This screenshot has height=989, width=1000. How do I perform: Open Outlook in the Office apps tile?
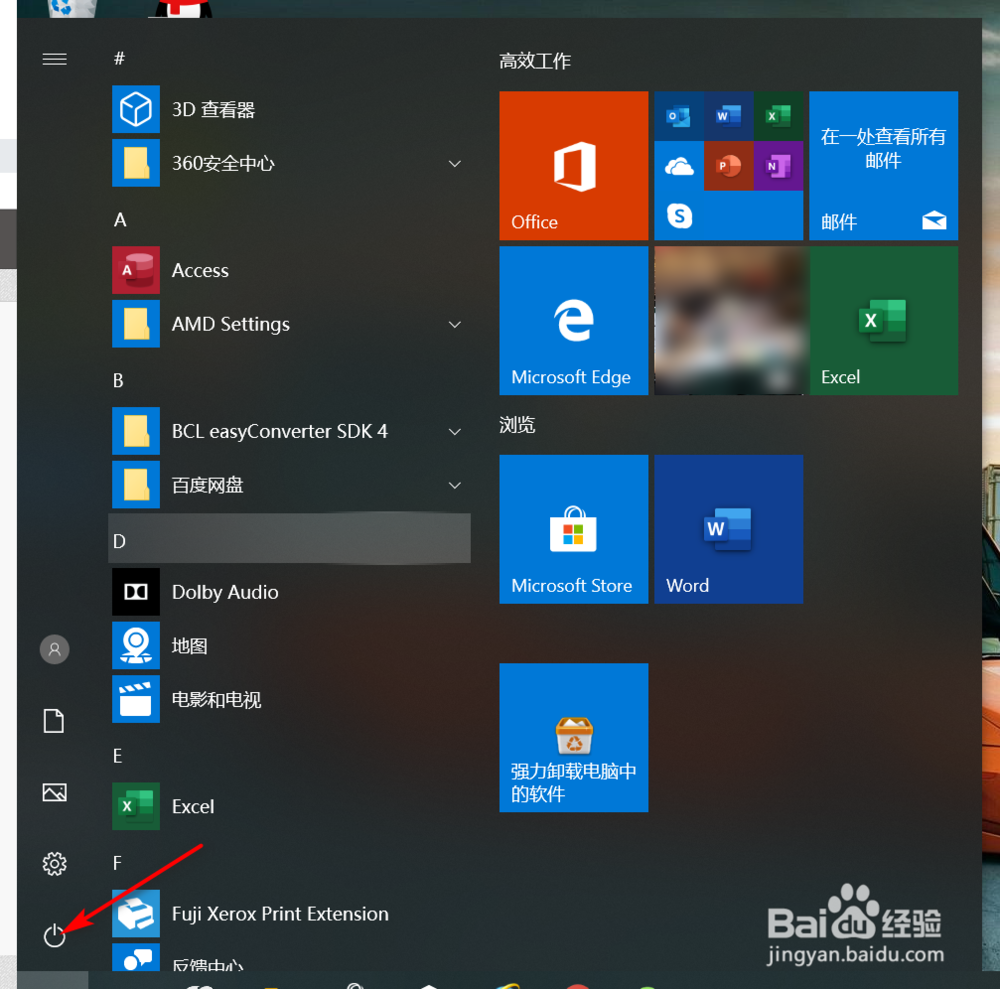pos(679,116)
